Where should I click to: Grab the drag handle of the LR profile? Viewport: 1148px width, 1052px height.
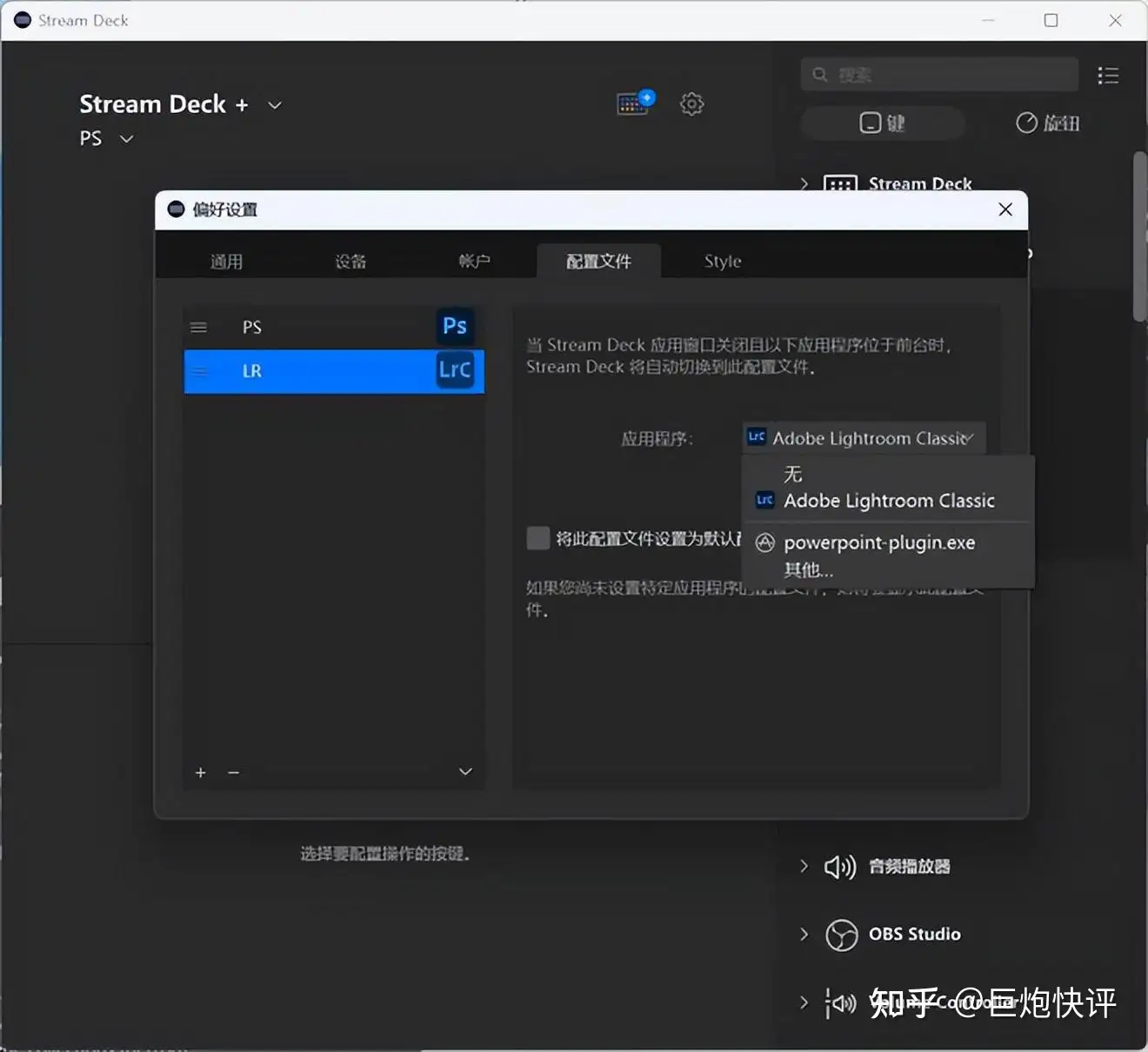[x=198, y=371]
